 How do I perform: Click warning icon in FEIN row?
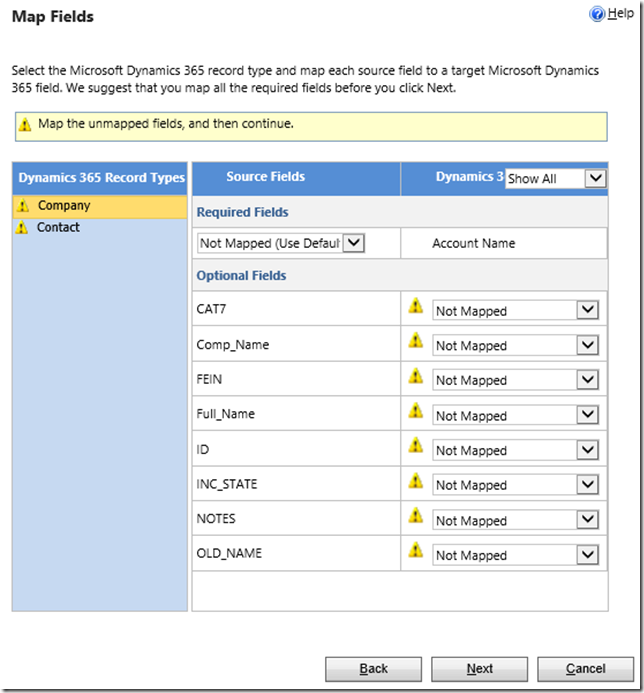click(415, 376)
